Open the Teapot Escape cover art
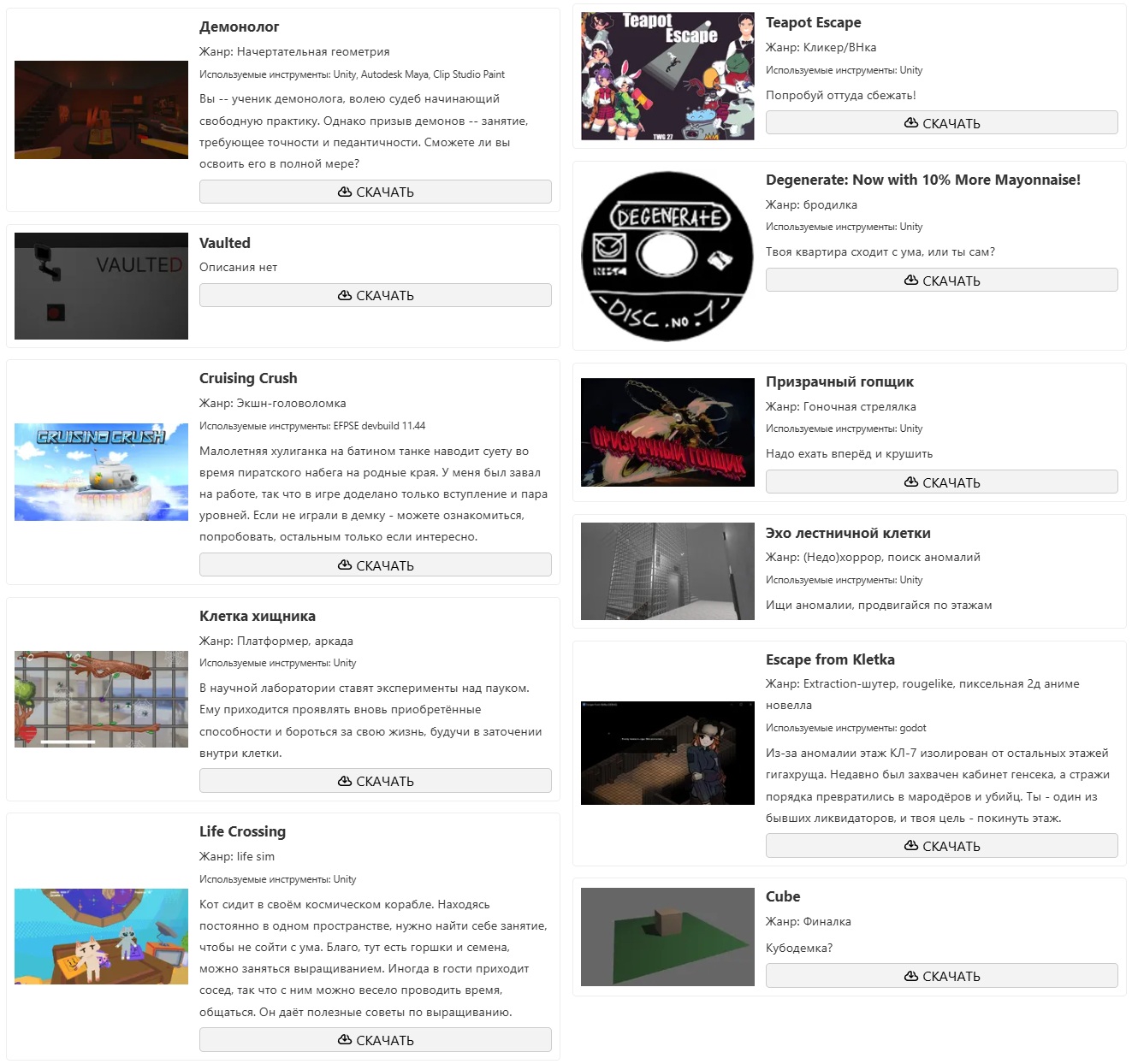The image size is (1138, 1064). (x=667, y=76)
